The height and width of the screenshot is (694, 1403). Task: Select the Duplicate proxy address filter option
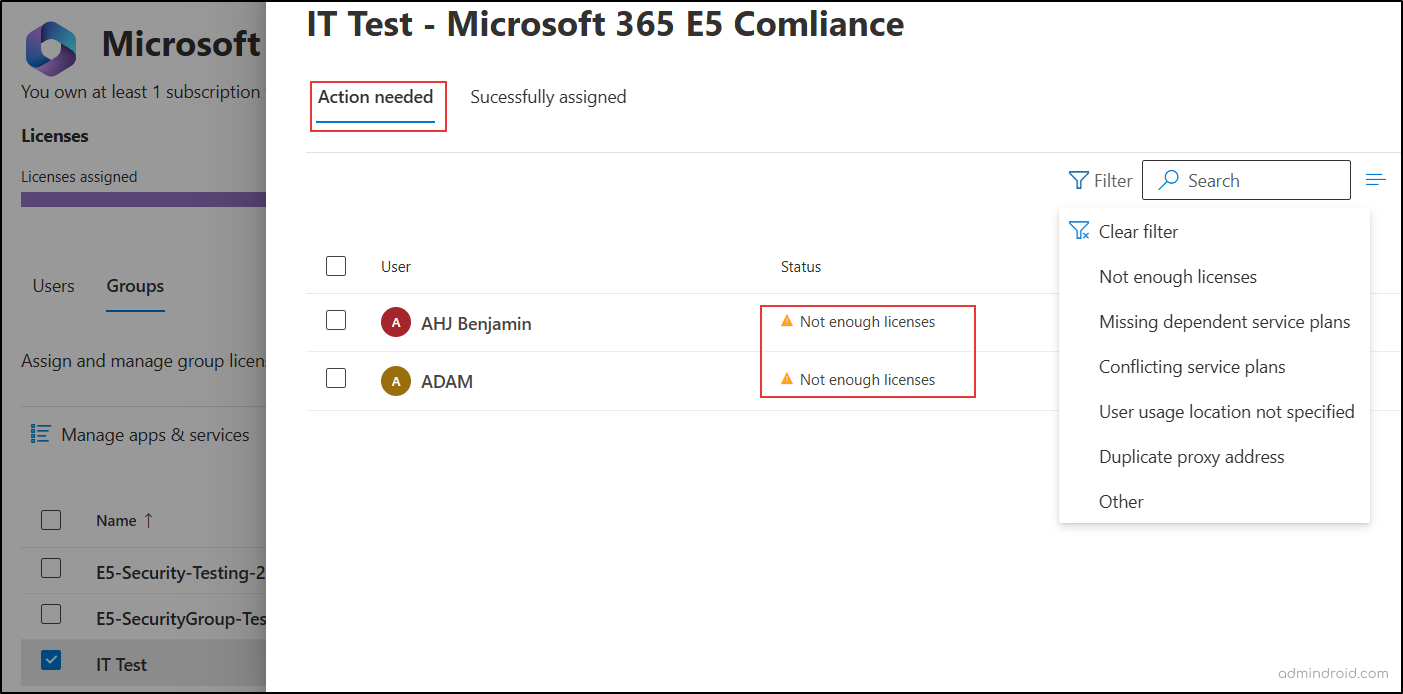(1191, 456)
